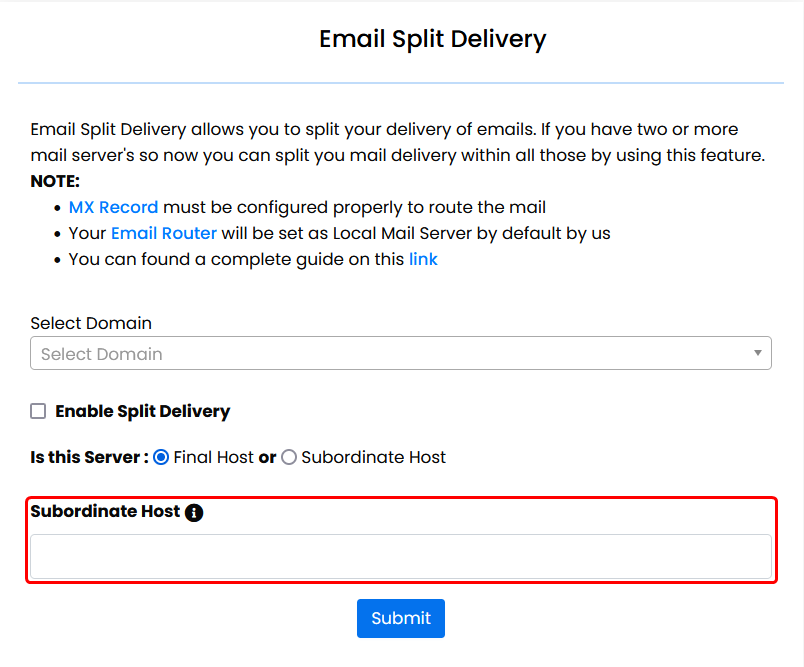Follow the Email Router link
The image size is (804, 667).
click(164, 233)
